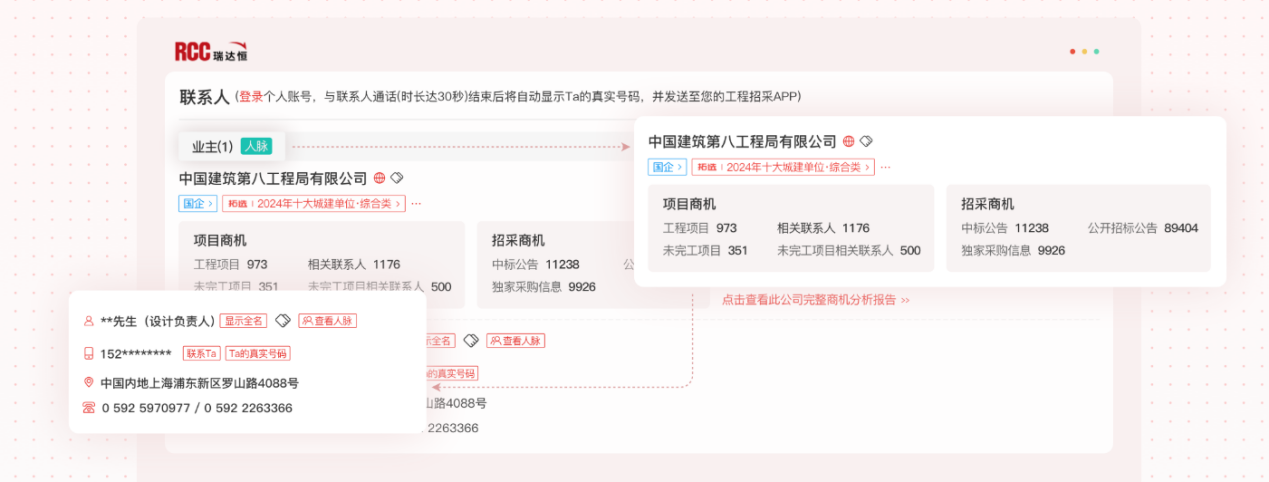This screenshot has width=1269, height=482.
Task: Click the 项目商机 heading in the background panel
Action: click(220, 240)
